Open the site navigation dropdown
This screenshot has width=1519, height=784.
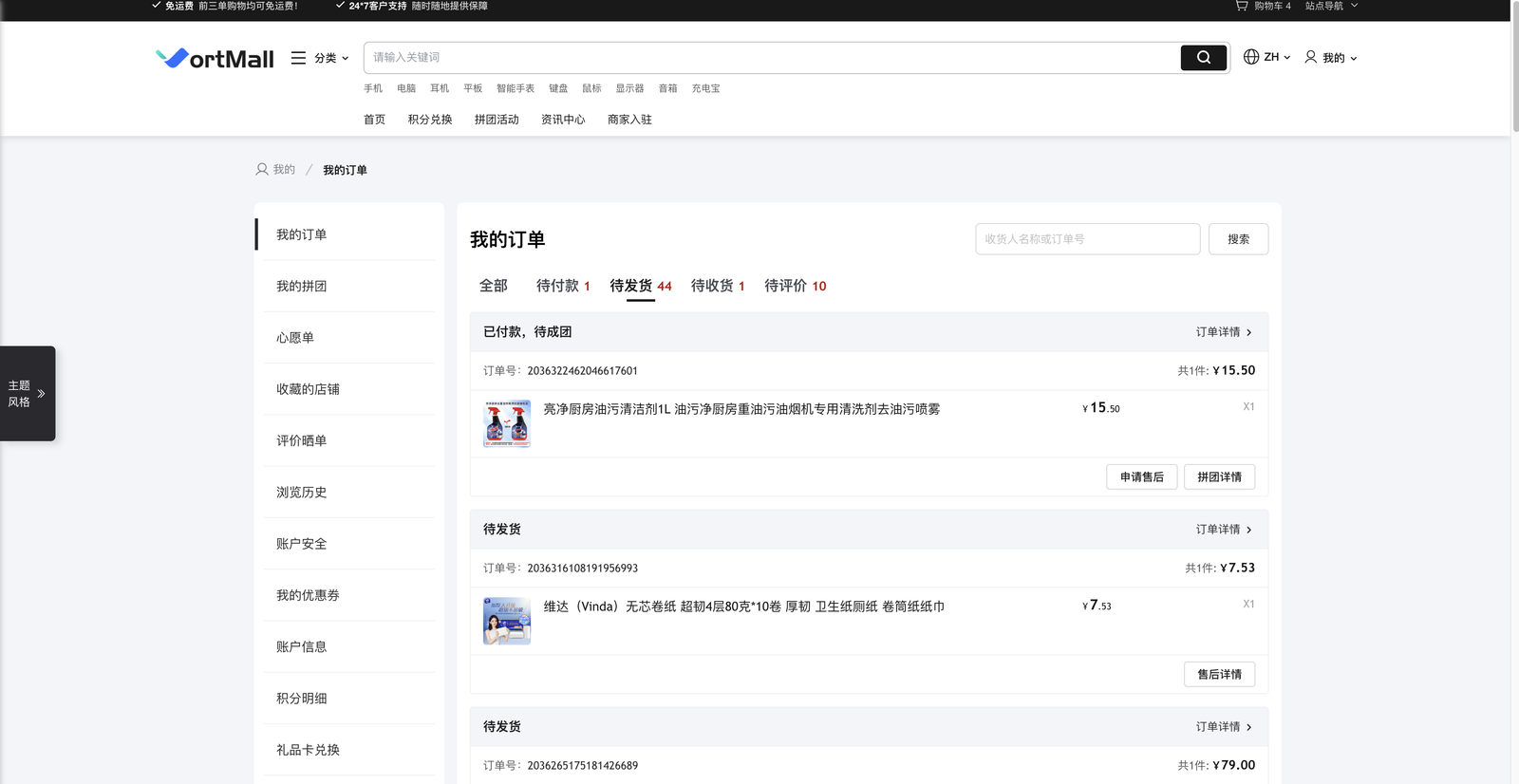click(x=1331, y=6)
